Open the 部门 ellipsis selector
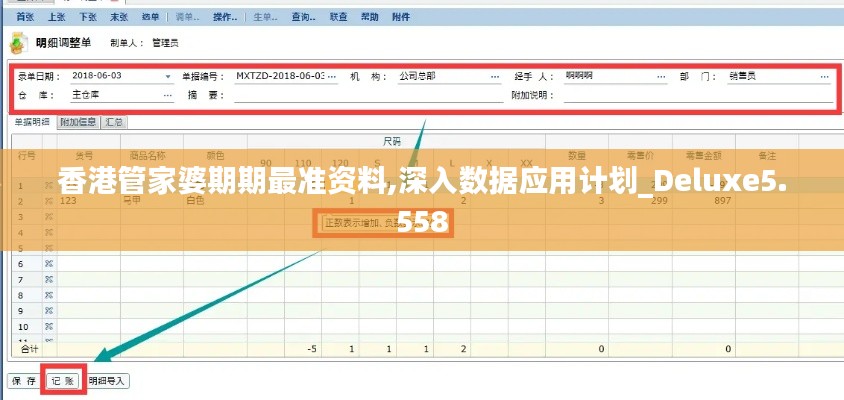Screen dimensions: 844x400 pyautogui.click(x=825, y=77)
